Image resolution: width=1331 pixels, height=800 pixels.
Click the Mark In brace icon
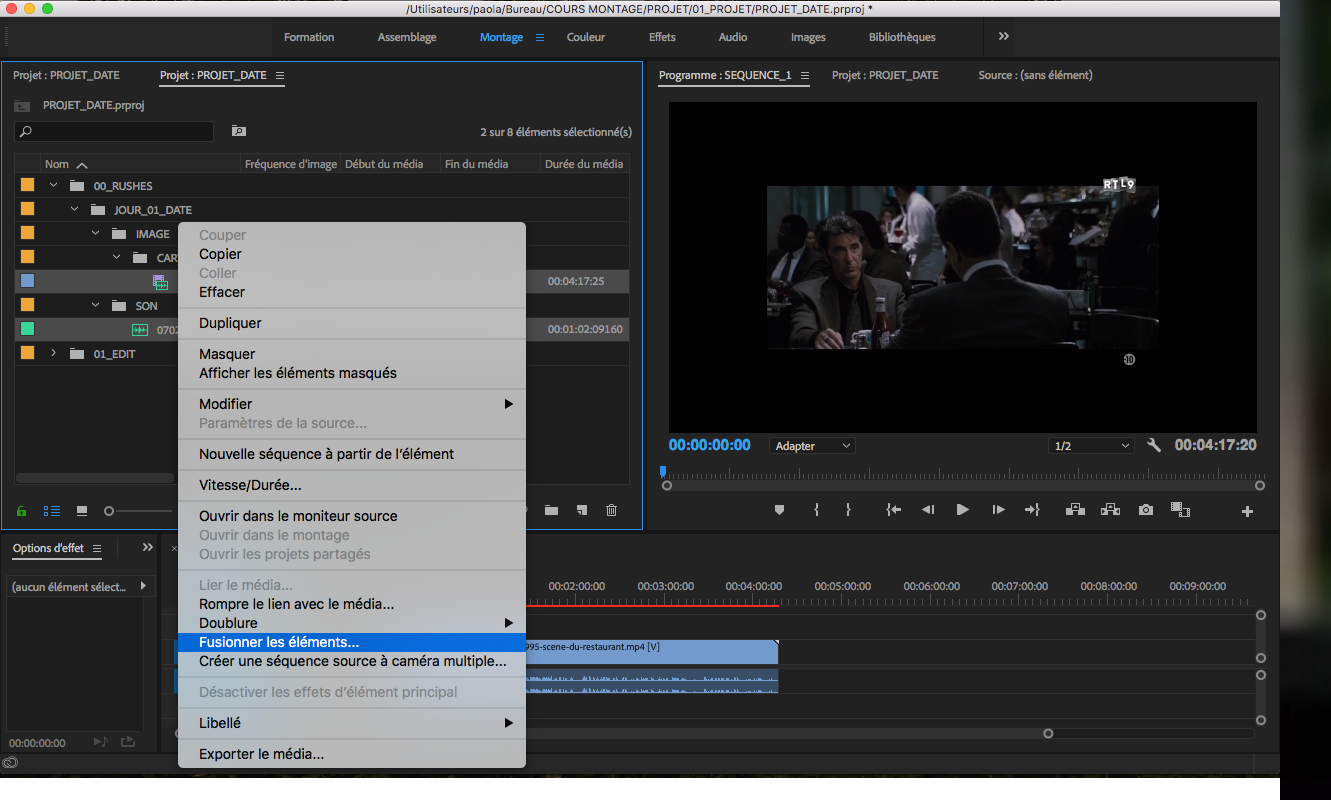coord(816,510)
